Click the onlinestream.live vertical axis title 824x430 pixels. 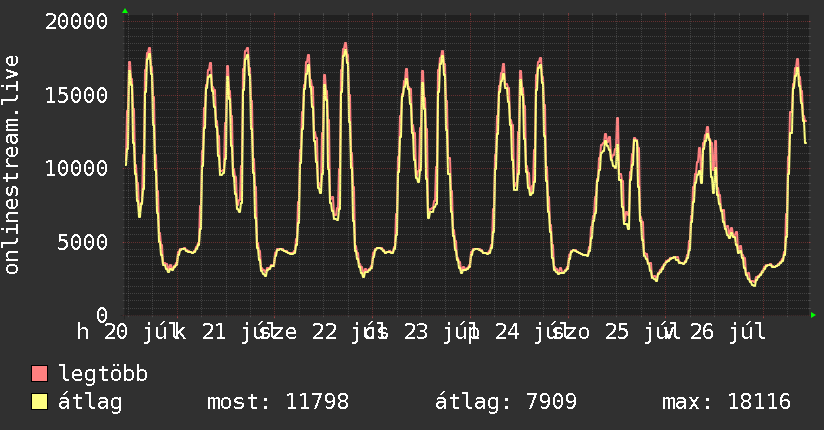[11, 165]
